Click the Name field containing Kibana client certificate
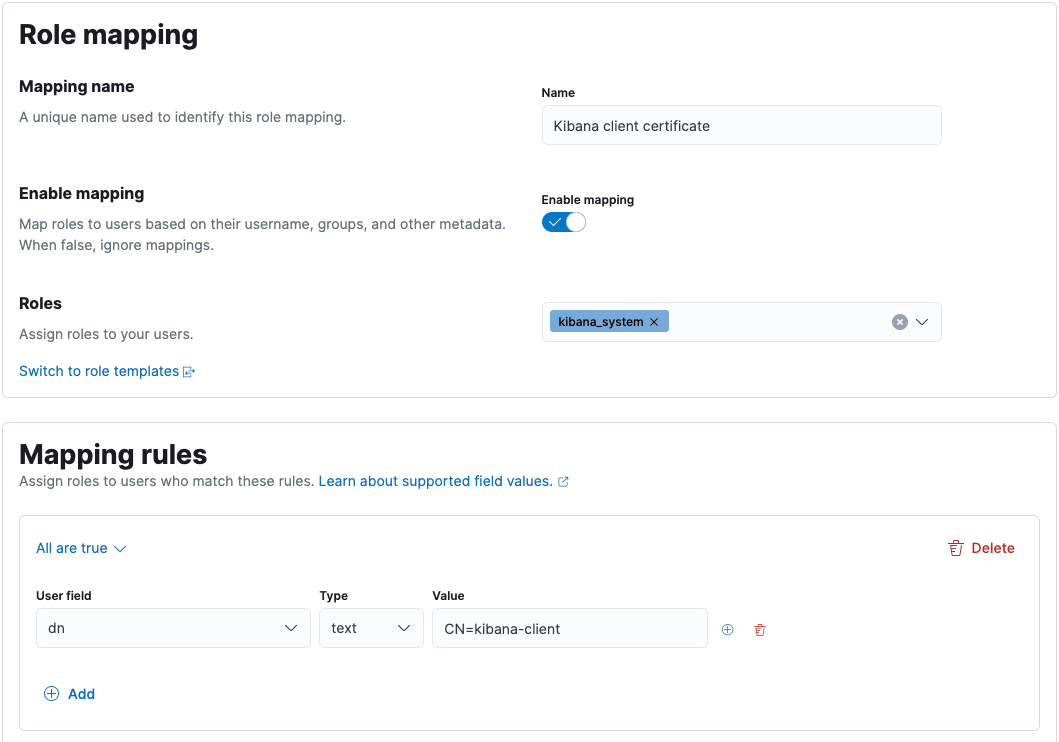This screenshot has width=1059, height=742. click(741, 124)
